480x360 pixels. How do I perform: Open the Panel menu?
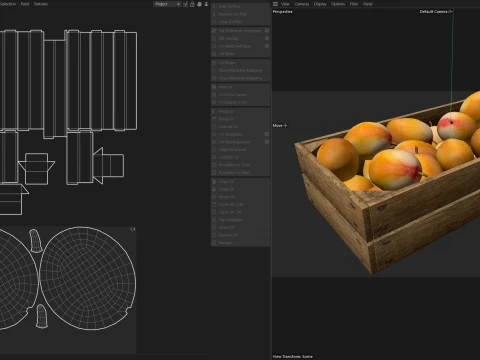click(x=368, y=4)
